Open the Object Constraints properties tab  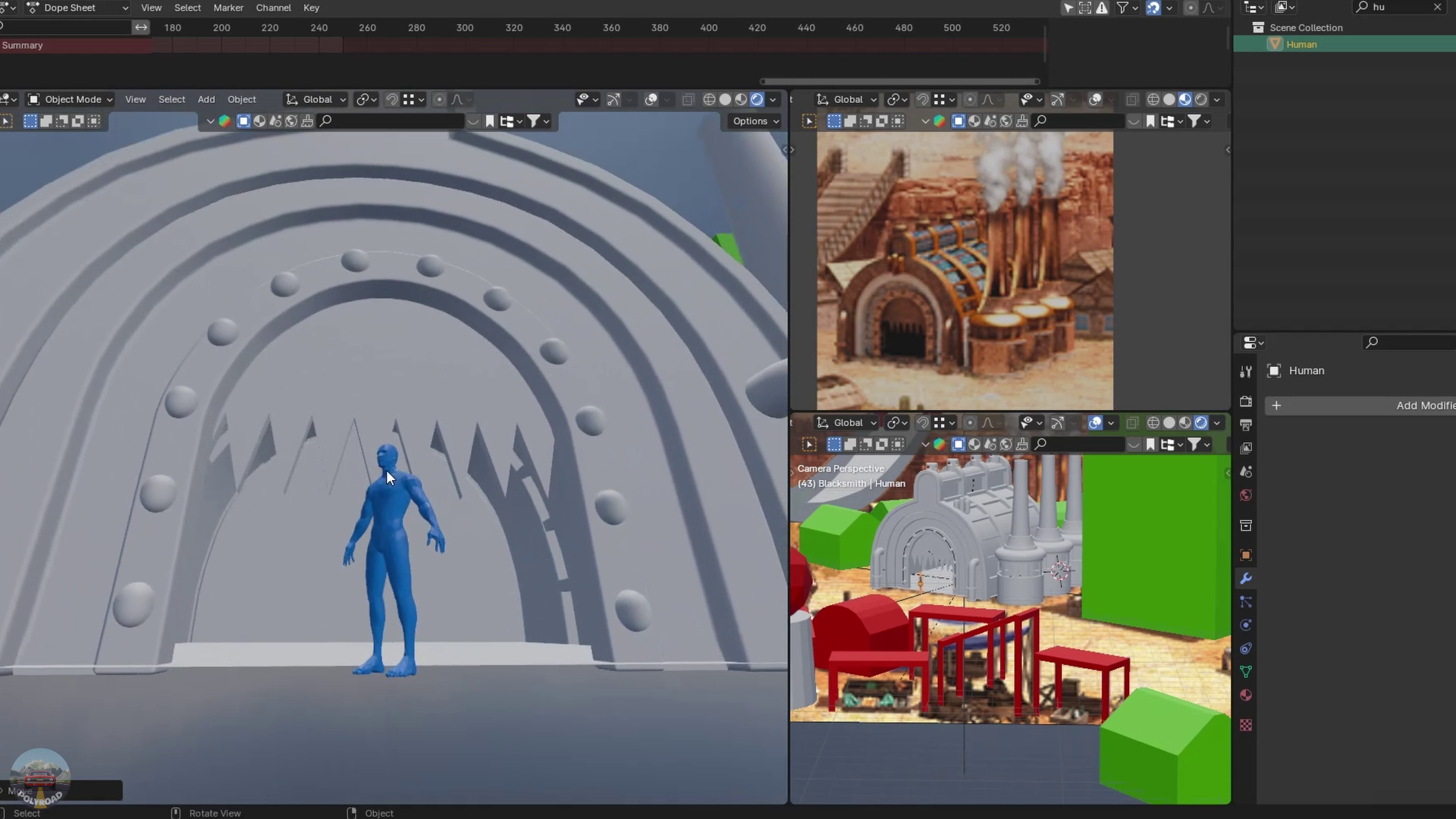[x=1245, y=649]
